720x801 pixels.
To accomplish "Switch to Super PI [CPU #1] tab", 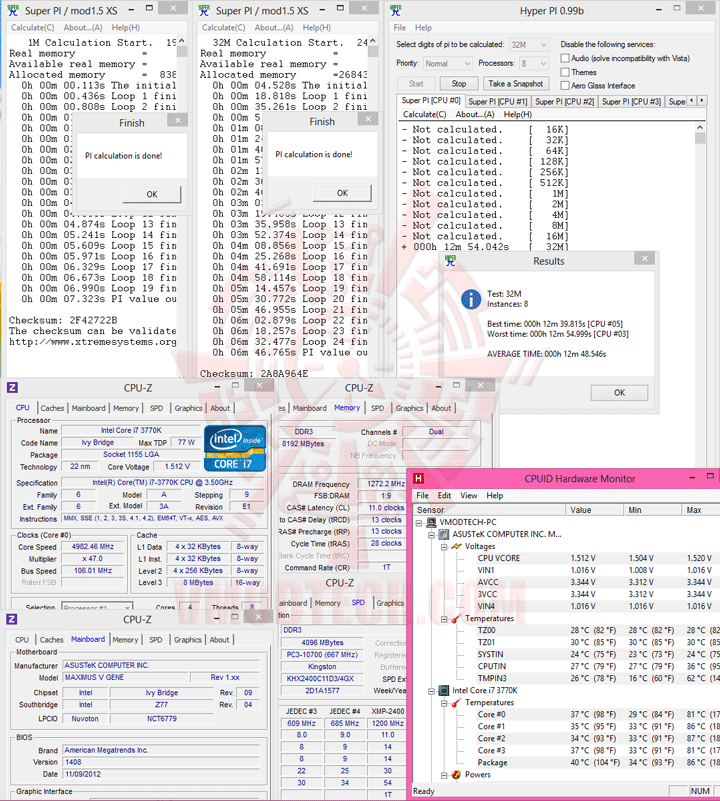I will (x=498, y=102).
